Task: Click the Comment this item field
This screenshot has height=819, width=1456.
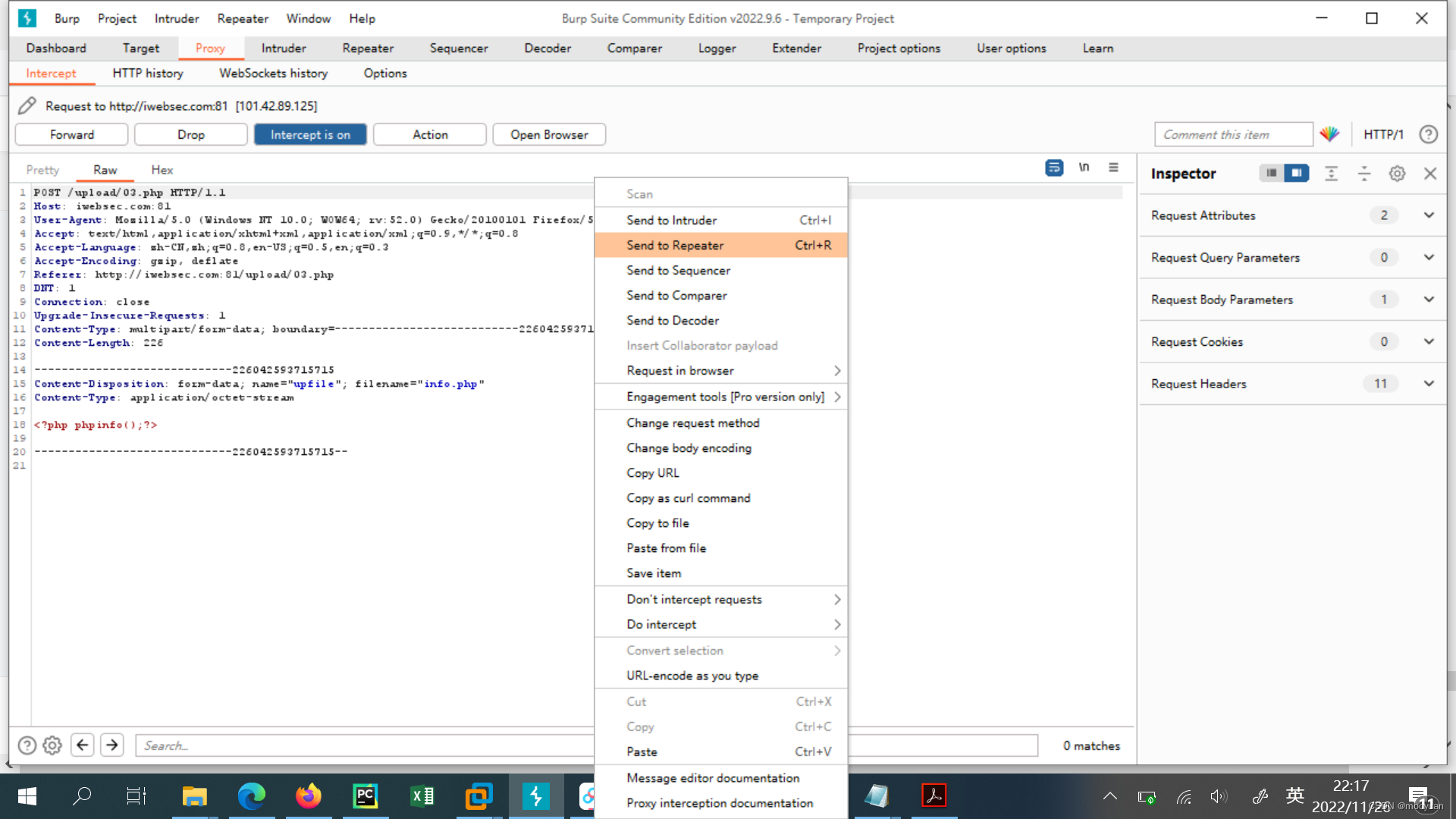Action: pos(1233,134)
